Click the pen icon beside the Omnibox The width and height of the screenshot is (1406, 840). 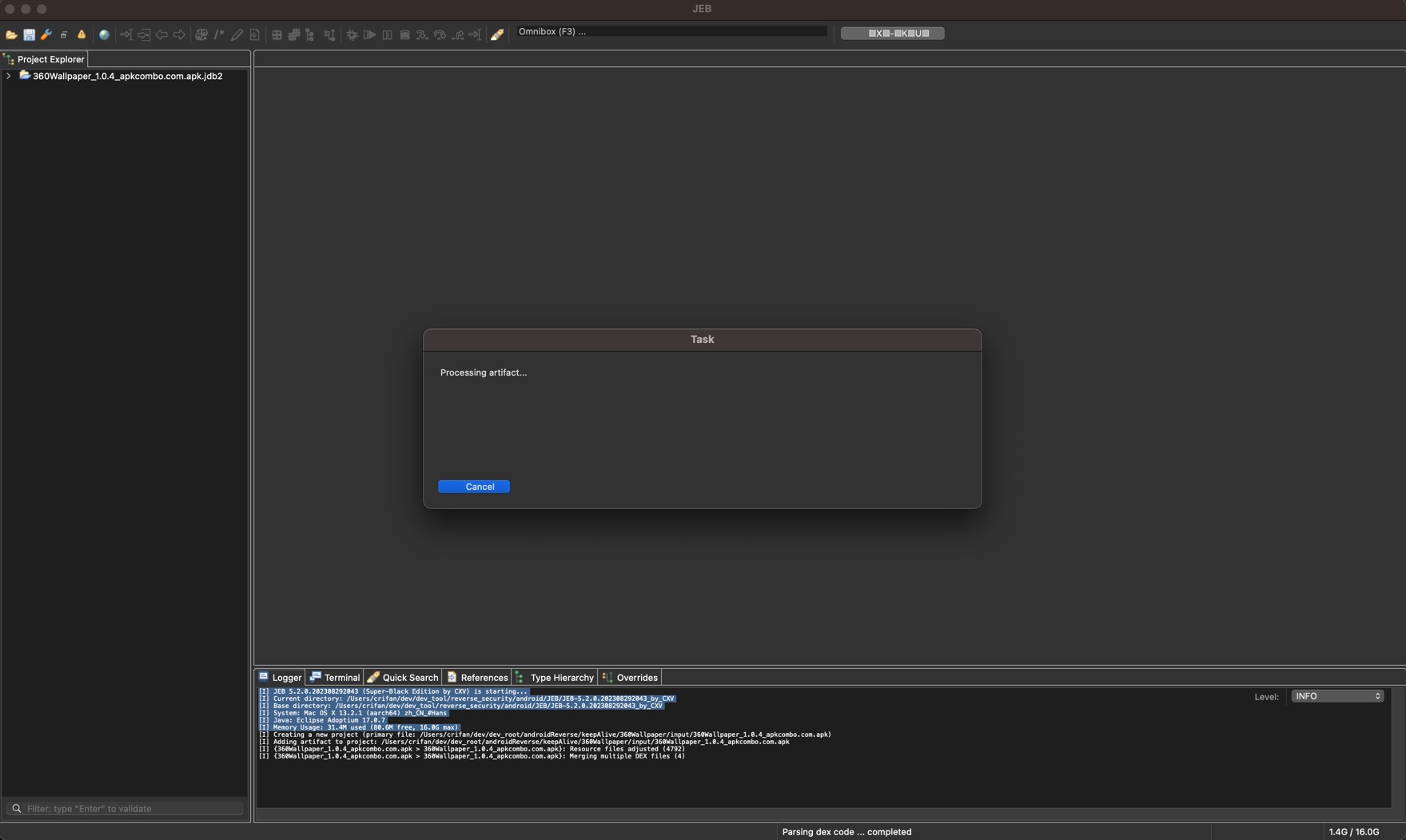[497, 34]
